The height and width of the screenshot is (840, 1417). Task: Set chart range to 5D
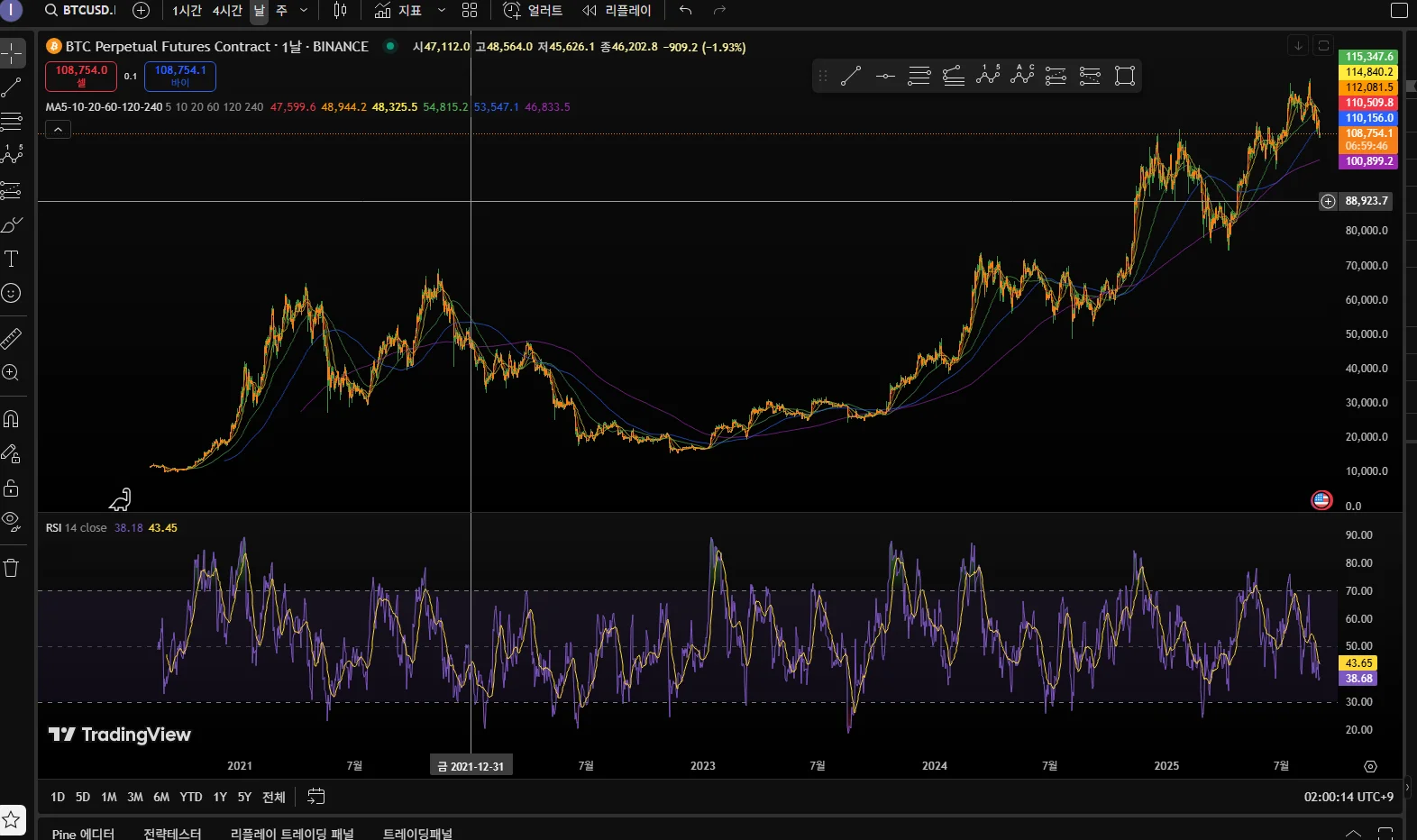tap(83, 797)
